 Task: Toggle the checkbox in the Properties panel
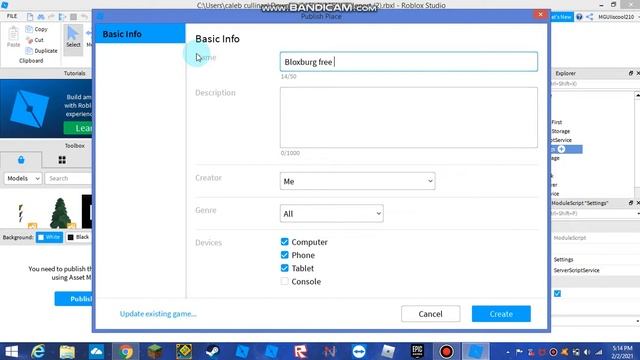[x=557, y=293]
